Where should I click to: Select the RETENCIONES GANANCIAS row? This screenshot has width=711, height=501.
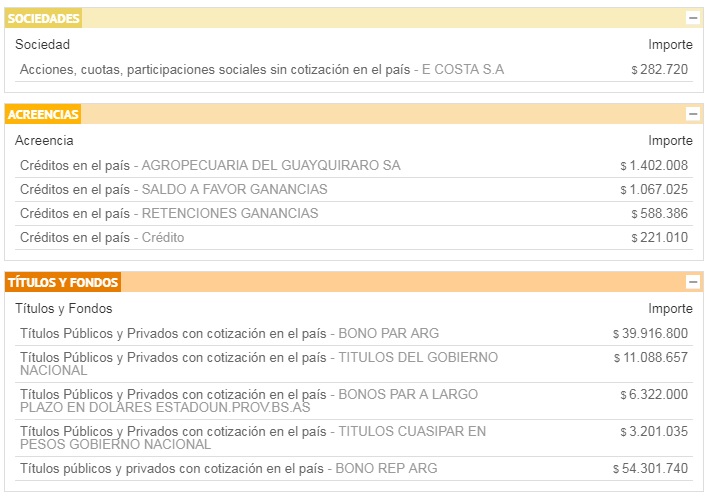(169, 213)
